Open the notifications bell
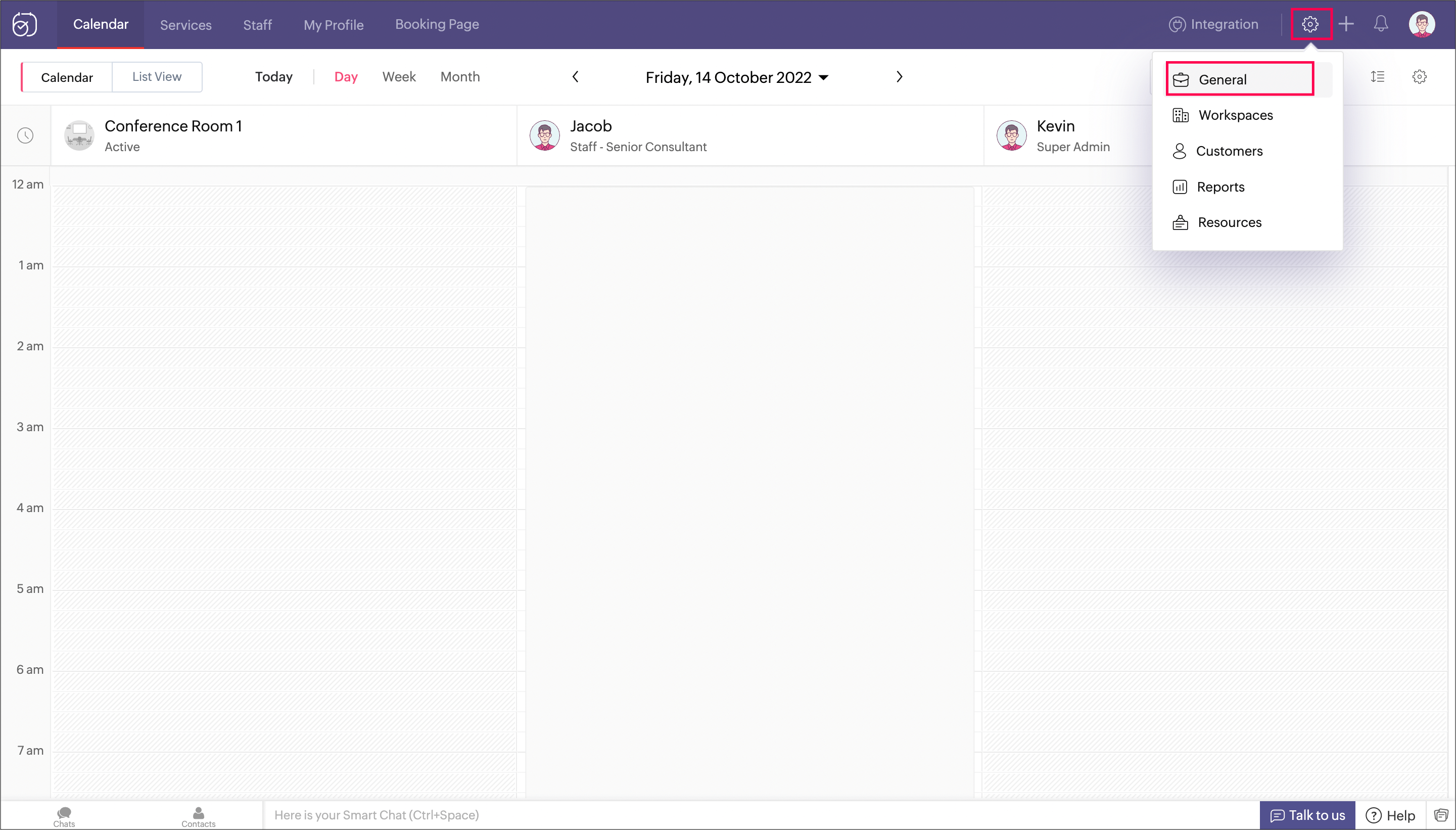Image resolution: width=1456 pixels, height=830 pixels. point(1381,24)
